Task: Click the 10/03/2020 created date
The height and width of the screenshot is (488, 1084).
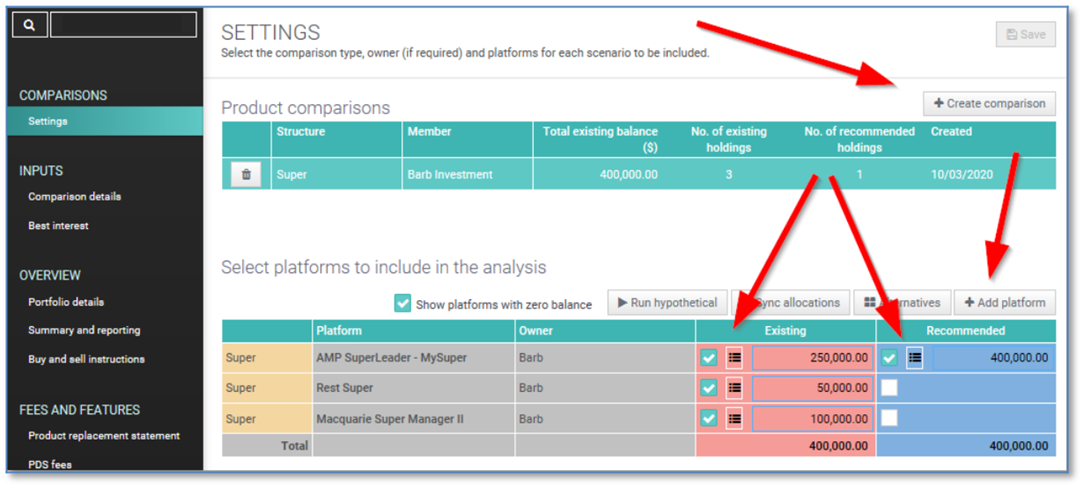Action: pyautogui.click(x=962, y=175)
